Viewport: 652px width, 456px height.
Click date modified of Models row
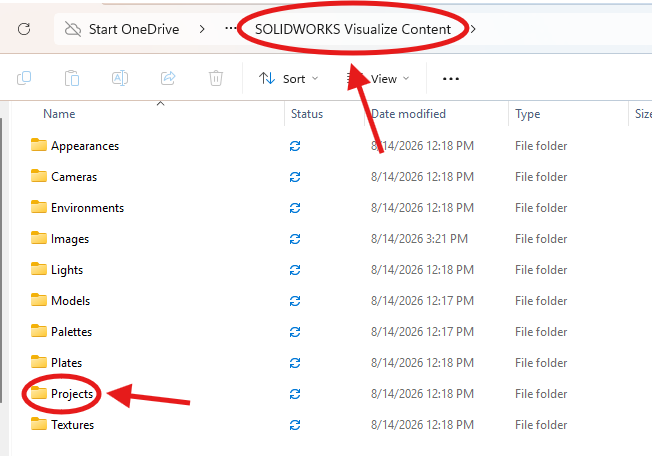coord(422,301)
